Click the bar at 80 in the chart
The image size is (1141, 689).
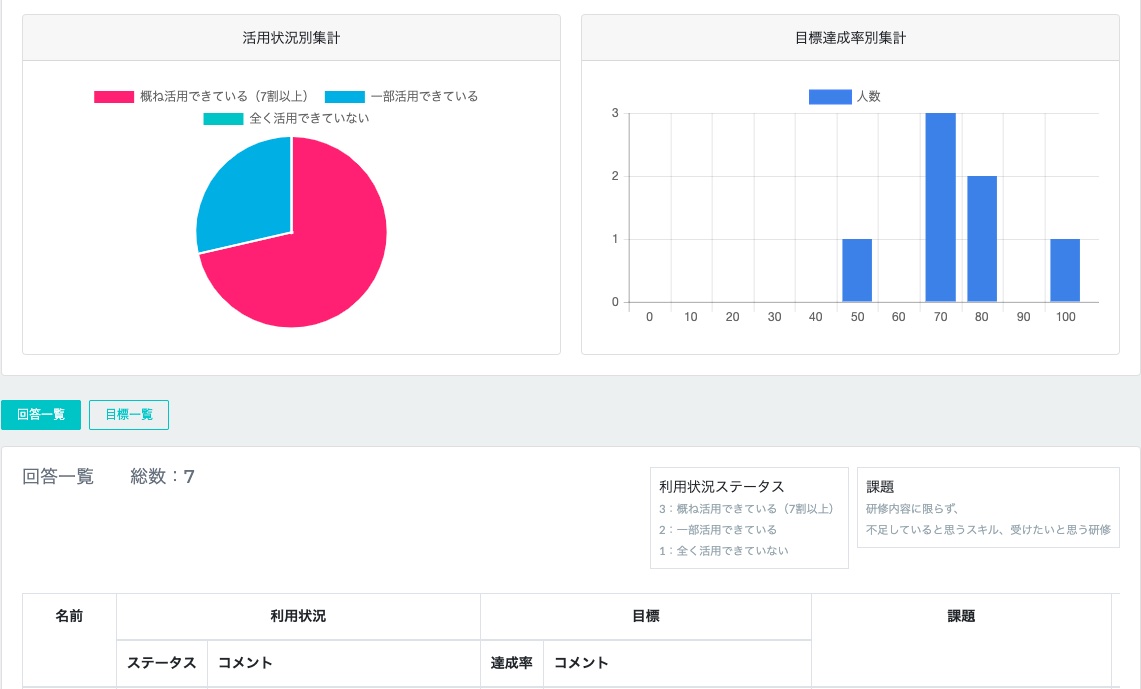tap(982, 239)
